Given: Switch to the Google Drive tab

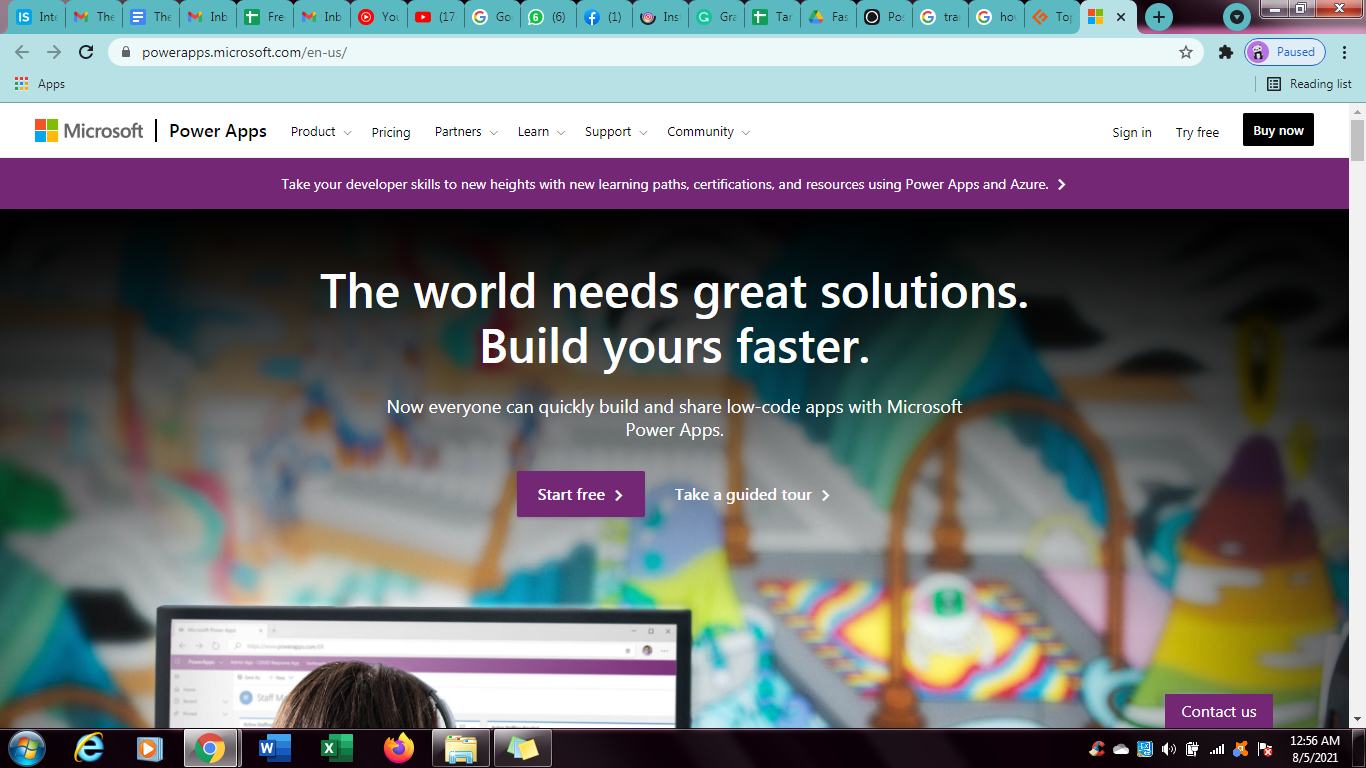Looking at the screenshot, I should (827, 17).
